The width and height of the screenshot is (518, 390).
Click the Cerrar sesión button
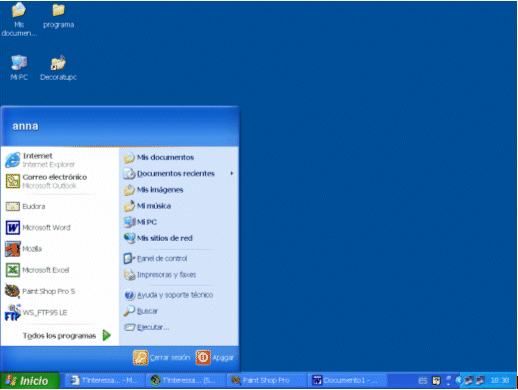pos(162,358)
